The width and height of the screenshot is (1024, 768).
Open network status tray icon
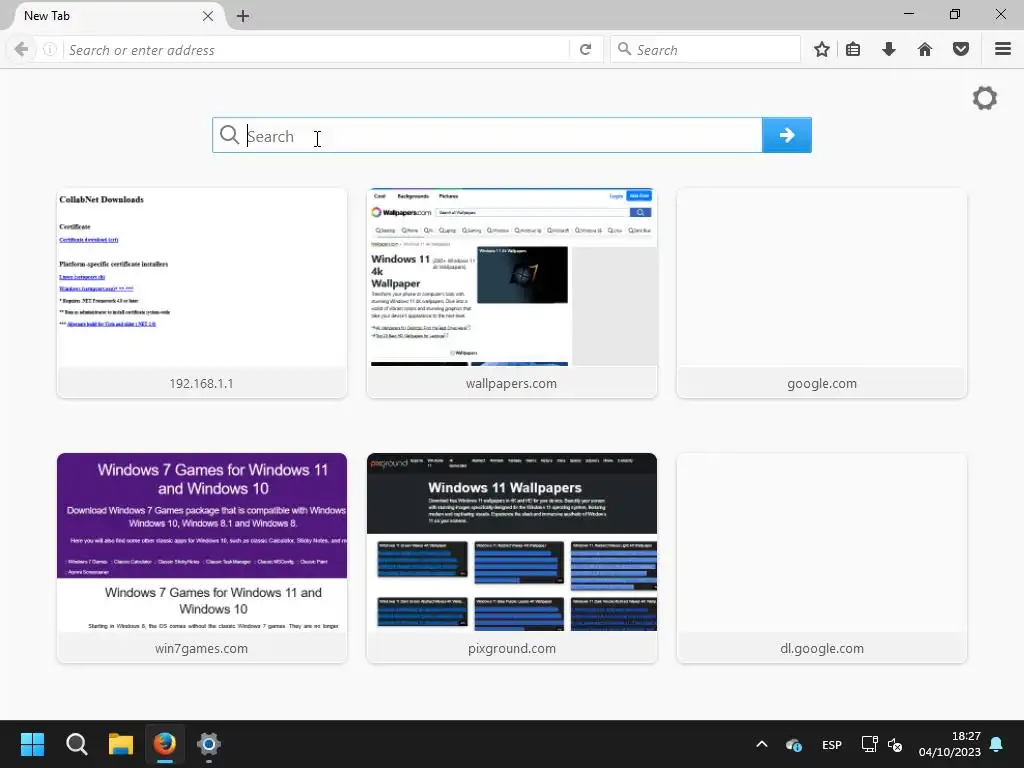coord(869,744)
